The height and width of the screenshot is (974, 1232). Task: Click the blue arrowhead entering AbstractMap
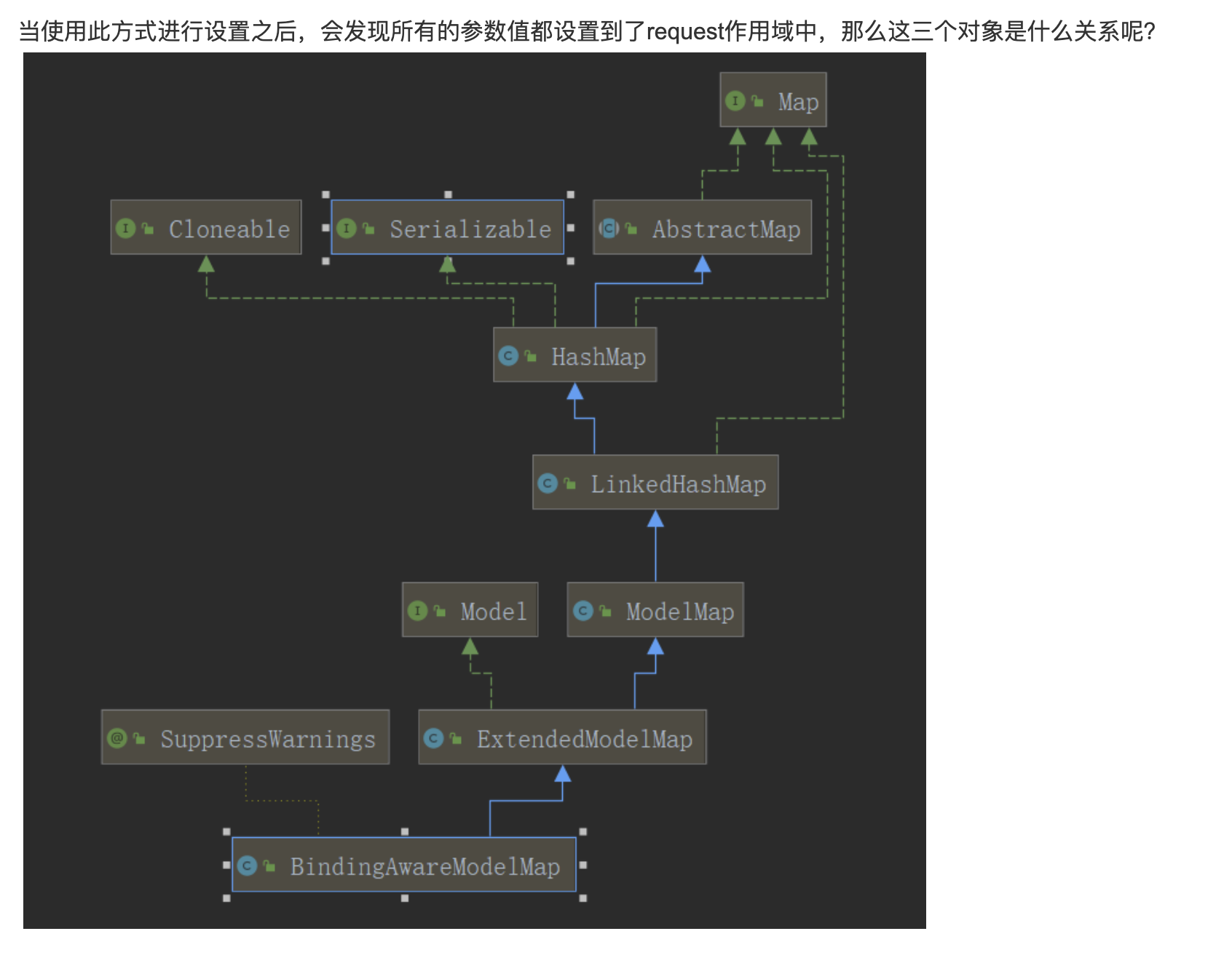click(702, 264)
